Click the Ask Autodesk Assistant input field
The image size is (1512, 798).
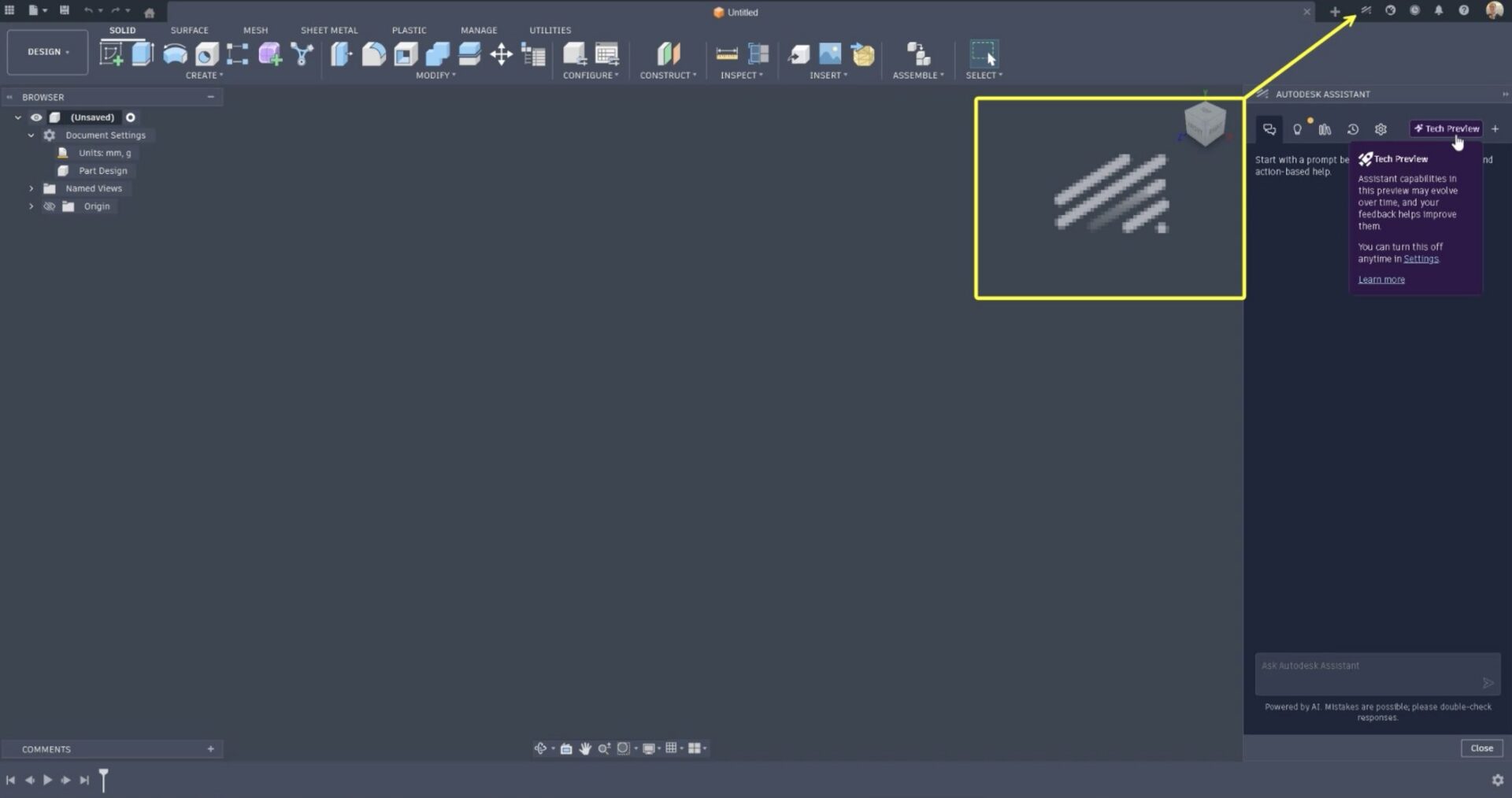point(1377,674)
